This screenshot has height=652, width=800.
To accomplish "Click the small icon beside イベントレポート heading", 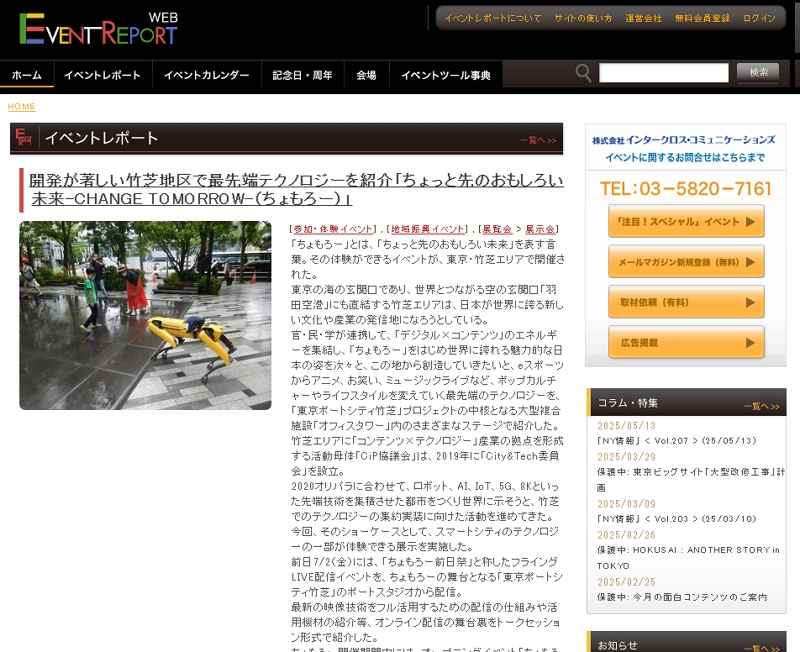I will [x=25, y=138].
